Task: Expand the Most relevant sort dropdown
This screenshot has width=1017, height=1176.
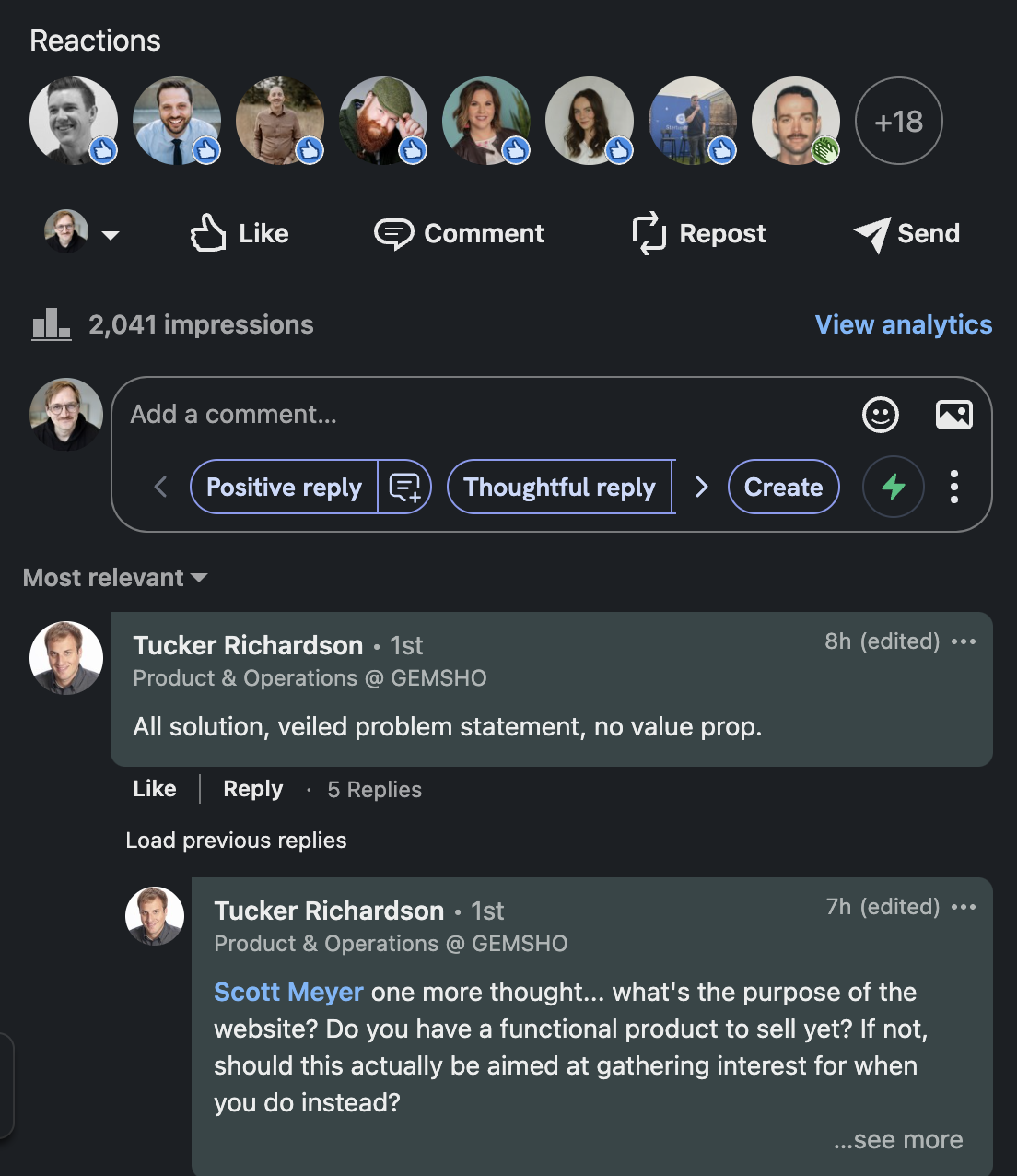Action: pyautogui.click(x=115, y=578)
